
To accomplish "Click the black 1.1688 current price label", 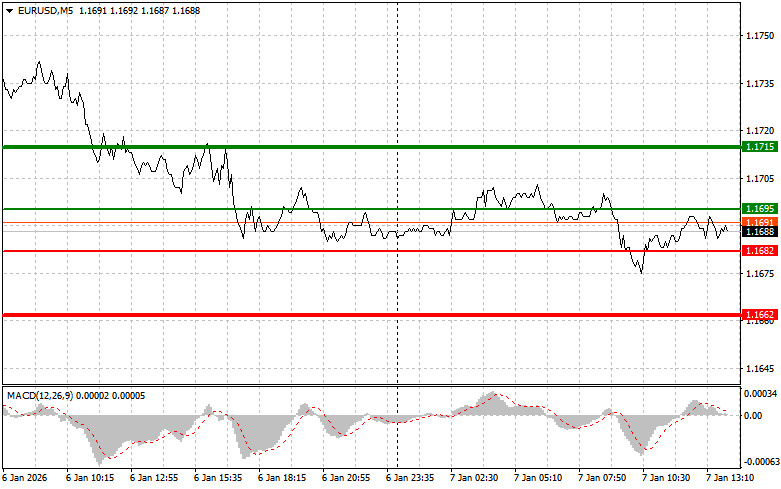I will (760, 232).
